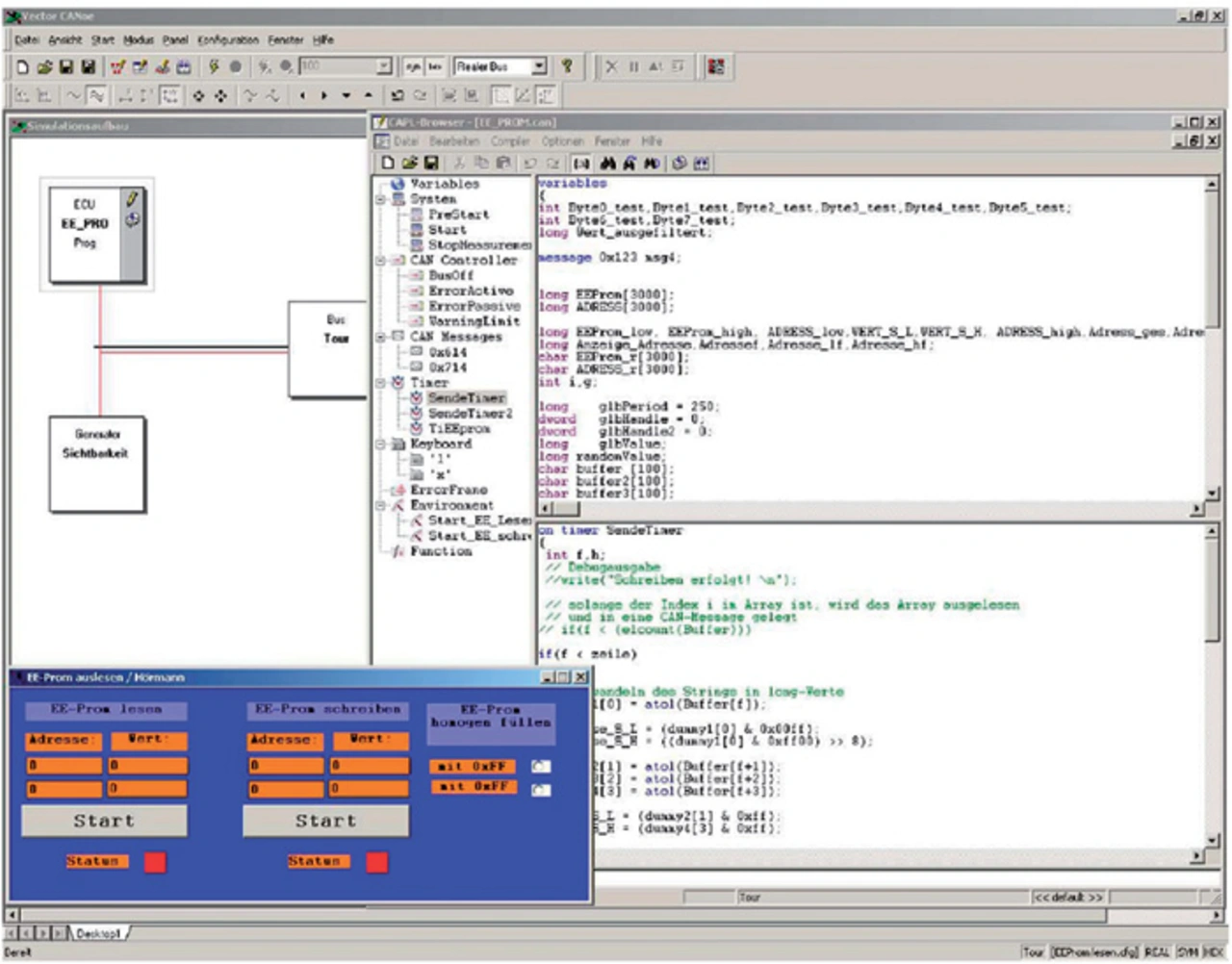Select the lower 'mit 0xFF' radio button
This screenshot has height=964, width=1232.
click(541, 789)
